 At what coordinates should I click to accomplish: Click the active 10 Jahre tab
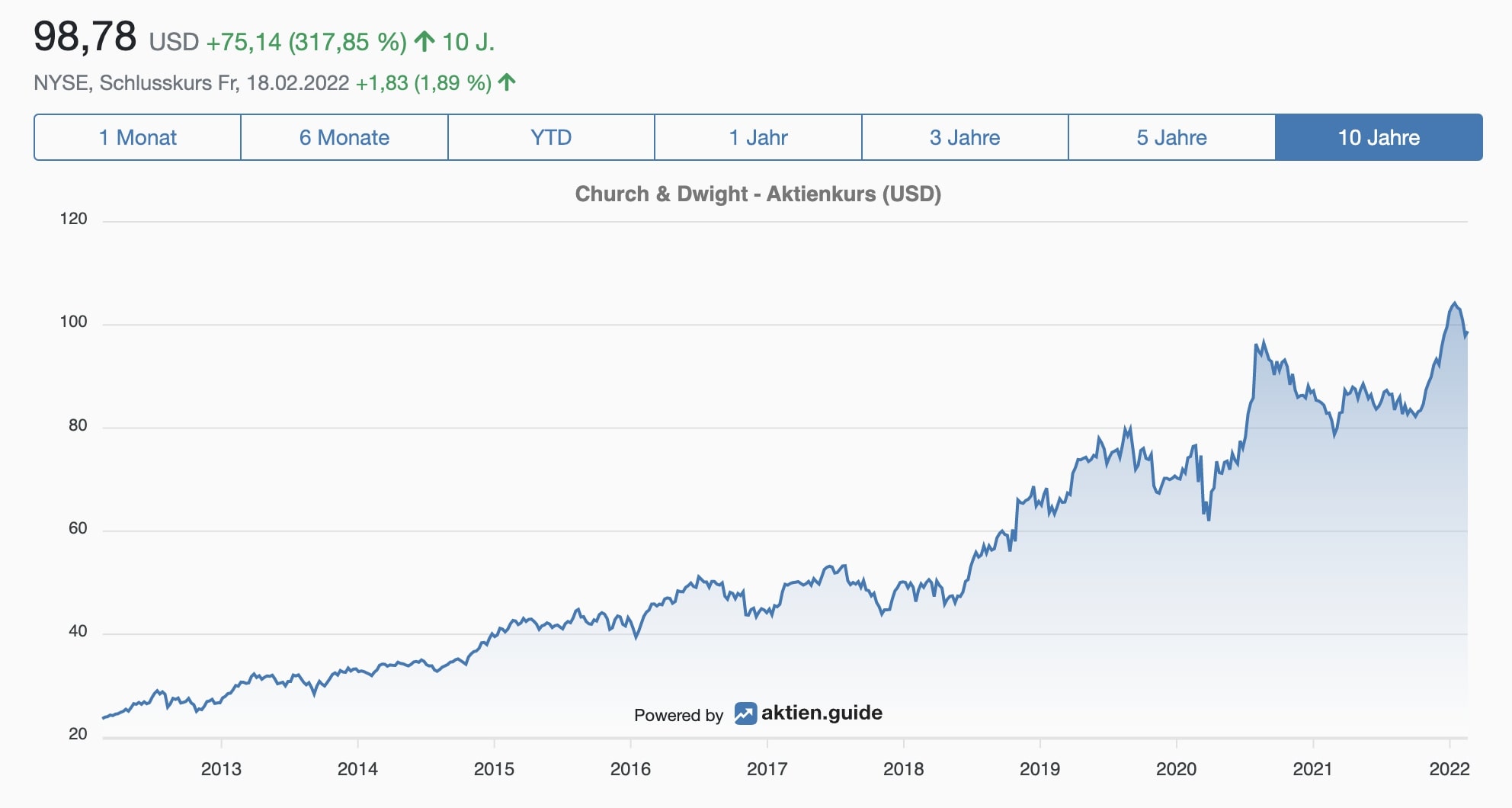1379,137
